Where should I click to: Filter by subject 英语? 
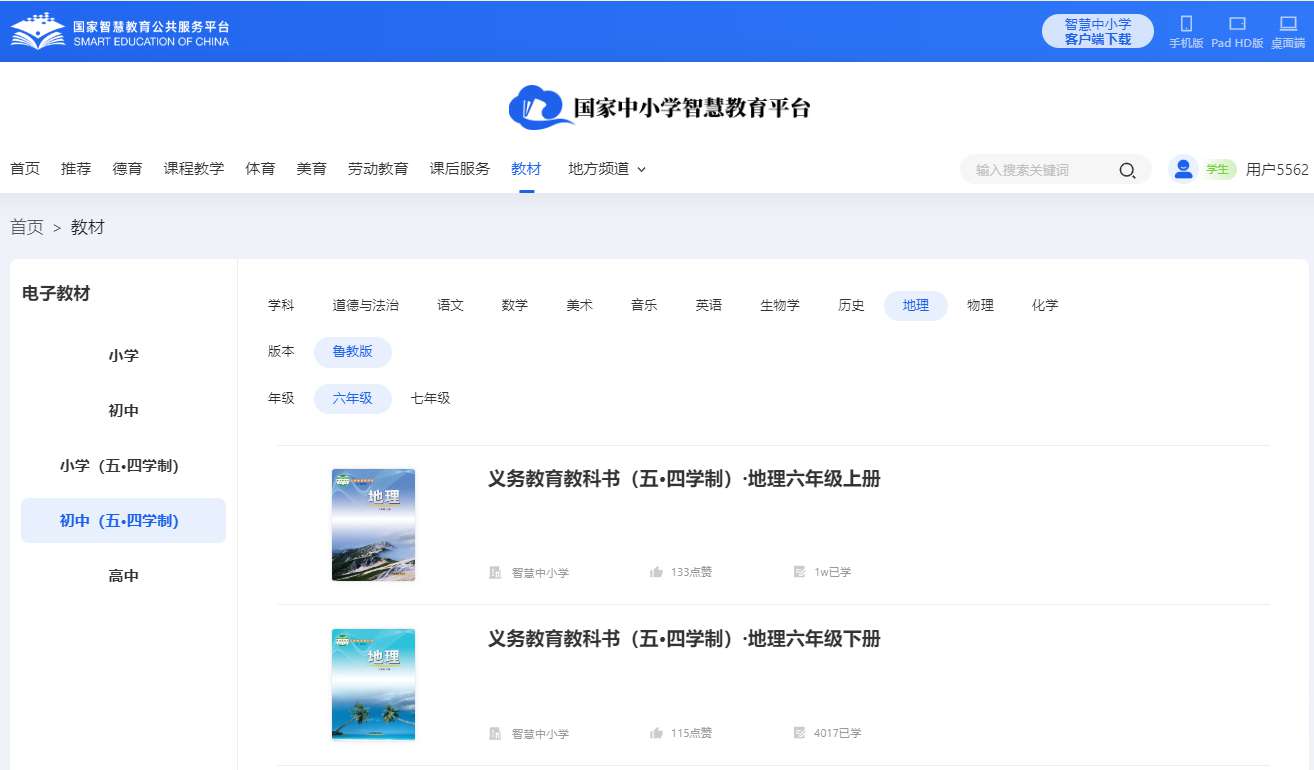click(x=709, y=305)
